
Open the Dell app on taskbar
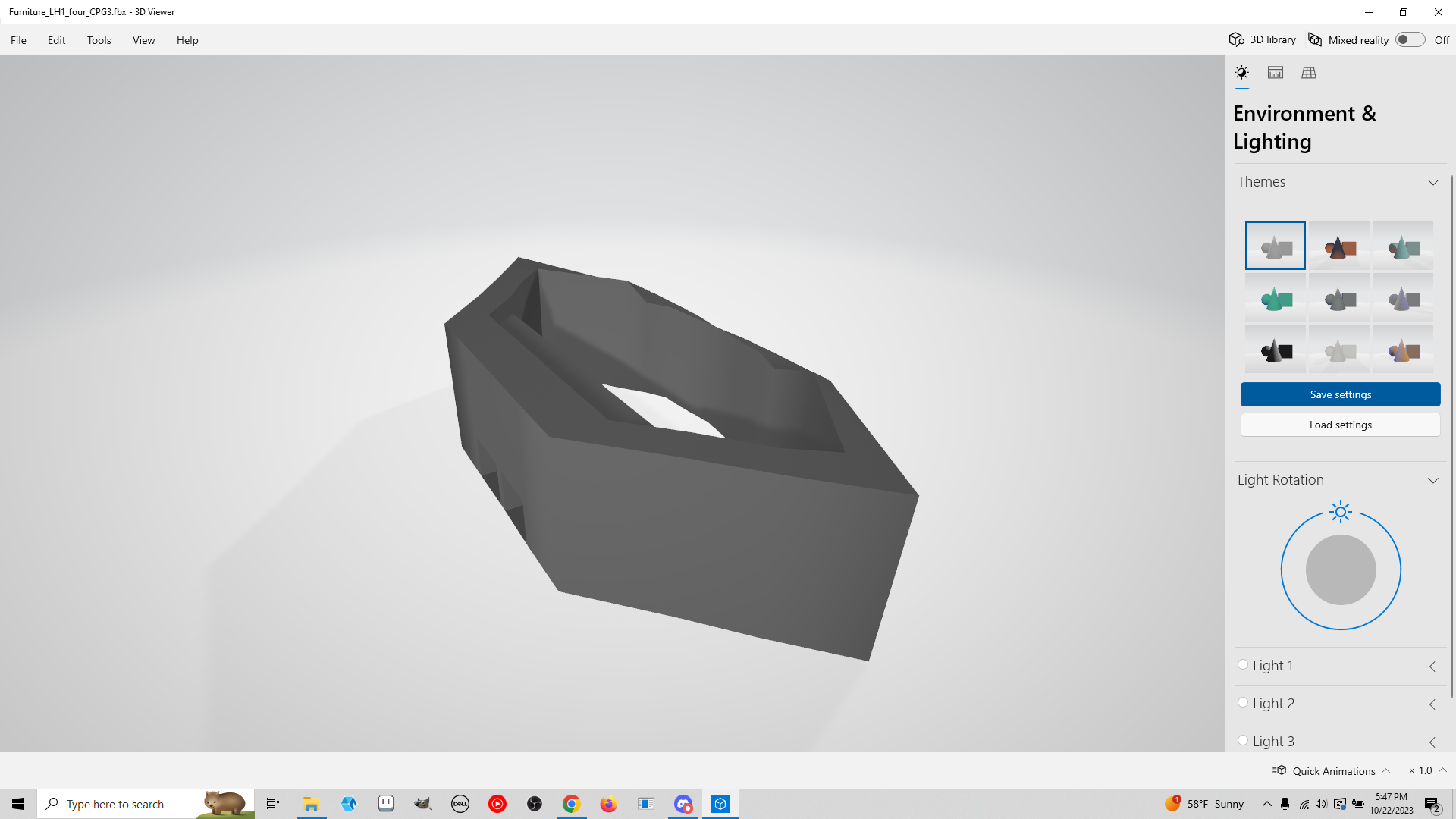460,804
